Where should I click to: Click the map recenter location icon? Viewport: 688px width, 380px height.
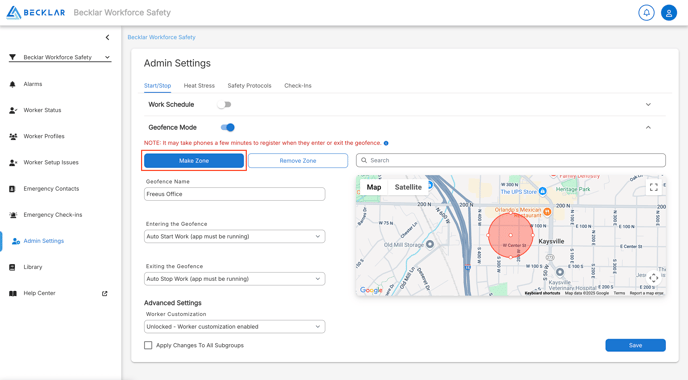tap(653, 278)
